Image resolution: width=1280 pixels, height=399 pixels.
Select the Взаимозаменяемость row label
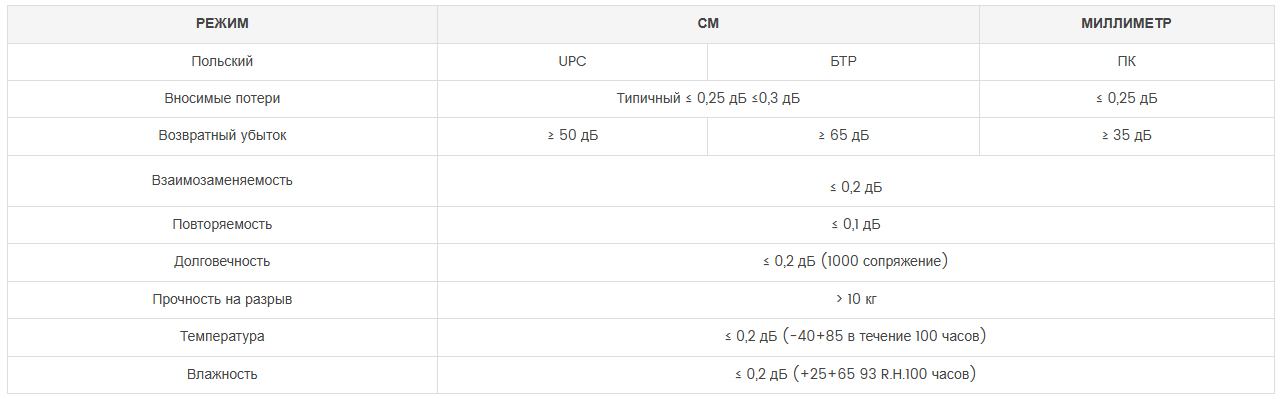pos(222,180)
